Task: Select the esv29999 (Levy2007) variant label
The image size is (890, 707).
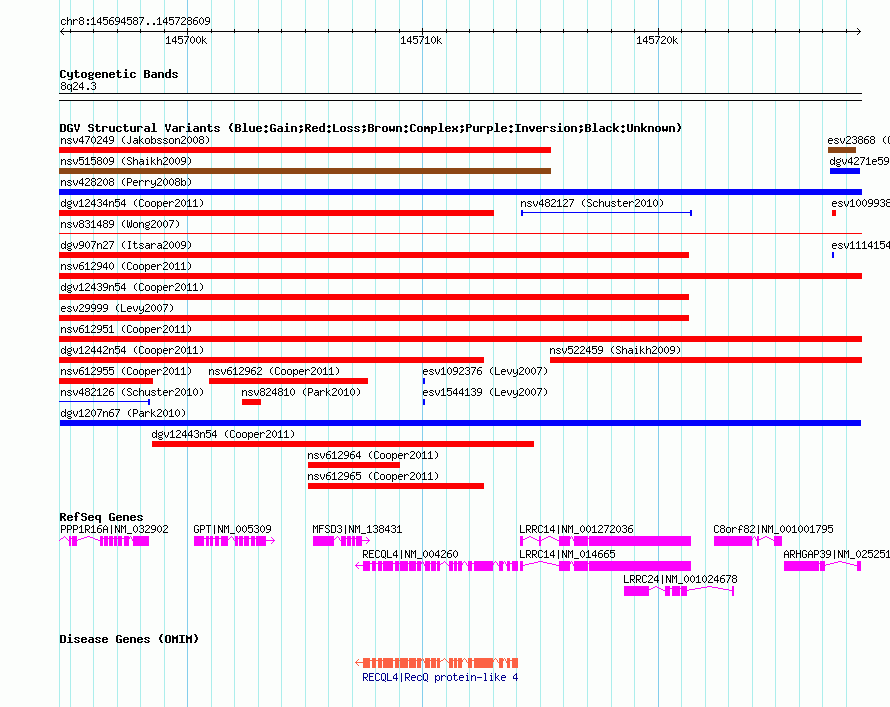Action: tap(117, 308)
